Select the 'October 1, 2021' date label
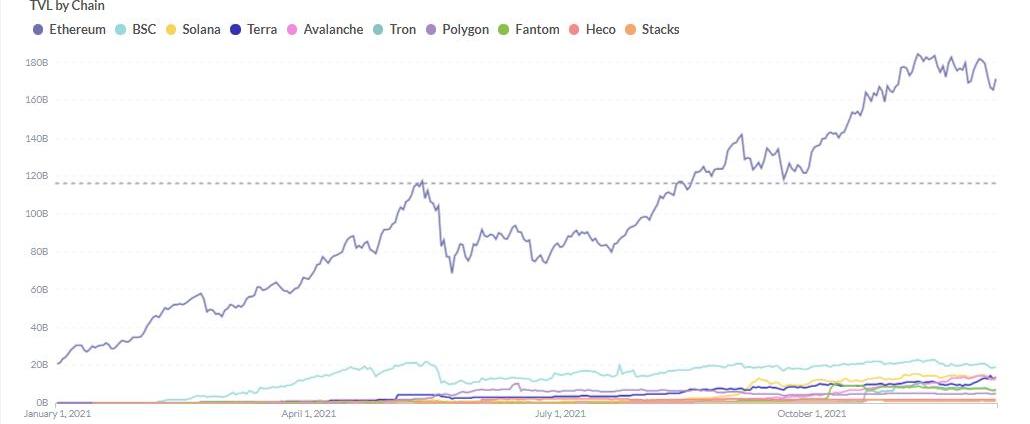This screenshot has height=424, width=1030. click(x=813, y=413)
